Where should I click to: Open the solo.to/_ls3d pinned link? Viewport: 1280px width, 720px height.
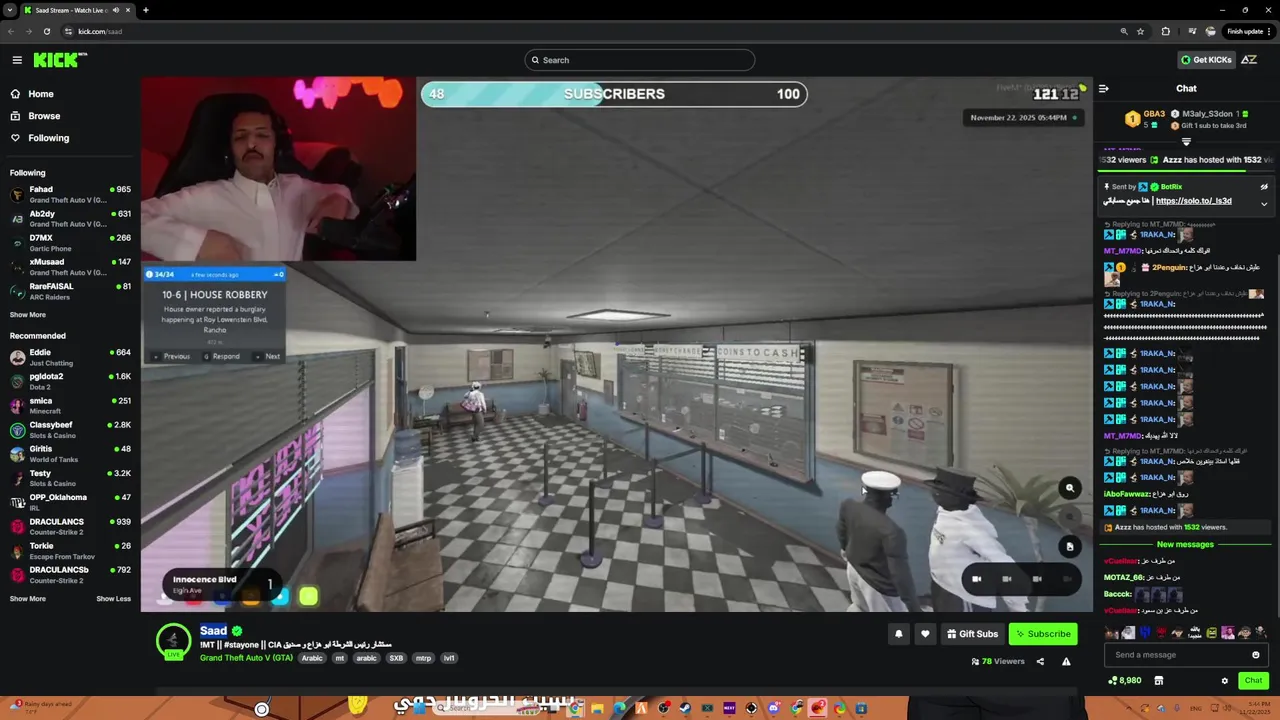(x=1194, y=201)
